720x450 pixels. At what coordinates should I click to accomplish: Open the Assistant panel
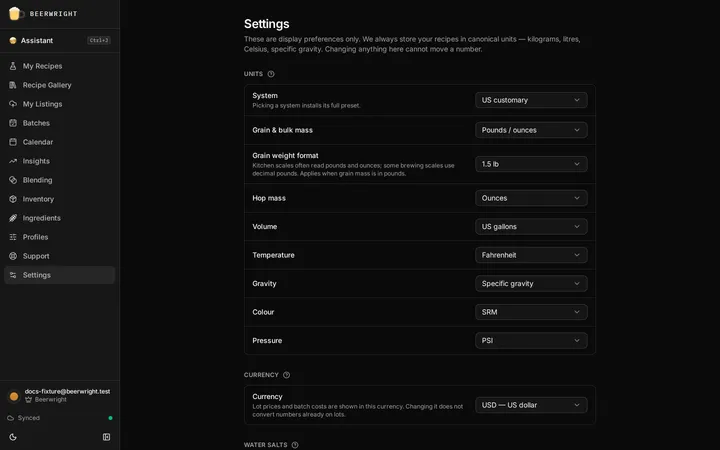click(x=60, y=40)
